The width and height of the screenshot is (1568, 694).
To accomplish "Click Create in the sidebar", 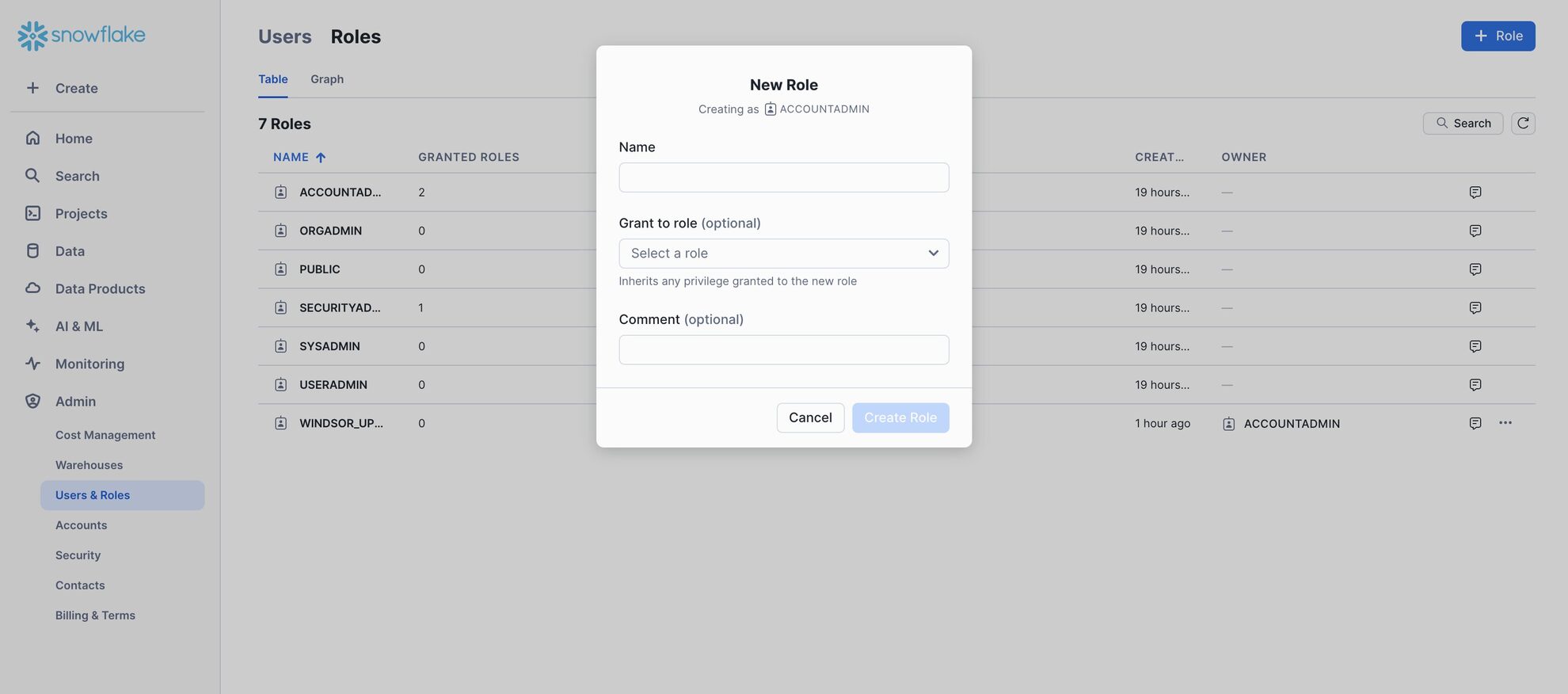I will click(x=77, y=88).
